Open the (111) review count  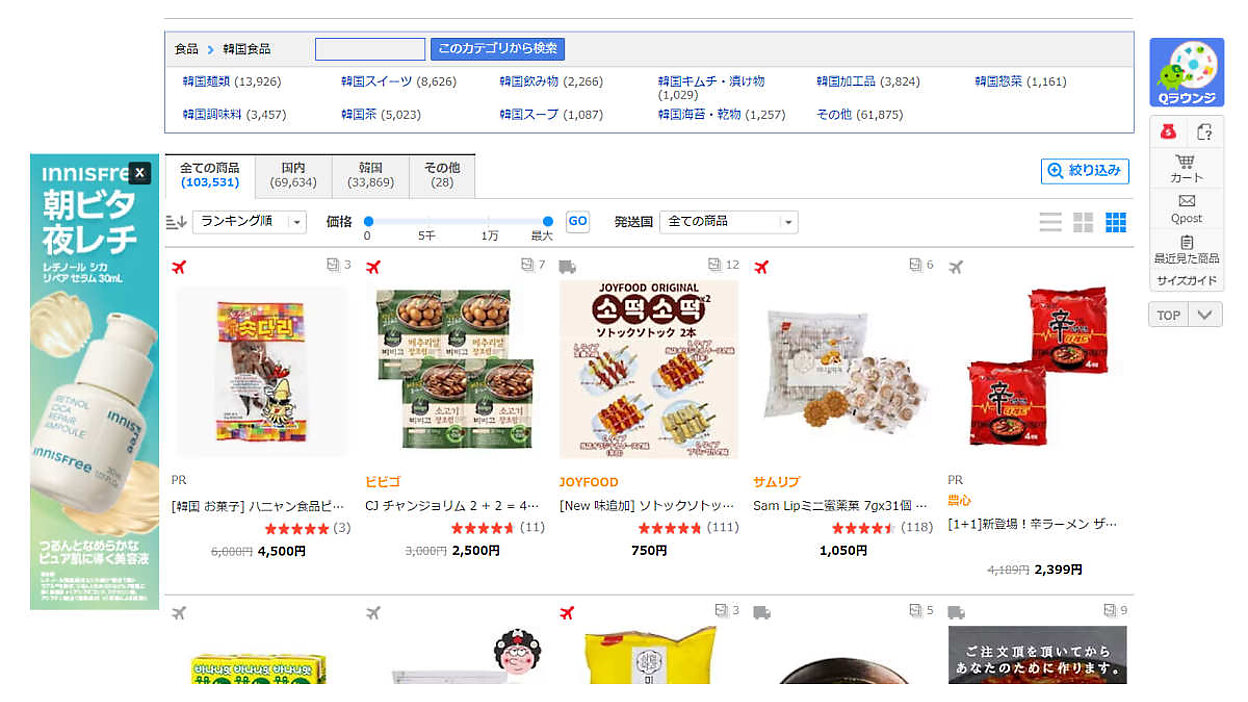point(723,528)
